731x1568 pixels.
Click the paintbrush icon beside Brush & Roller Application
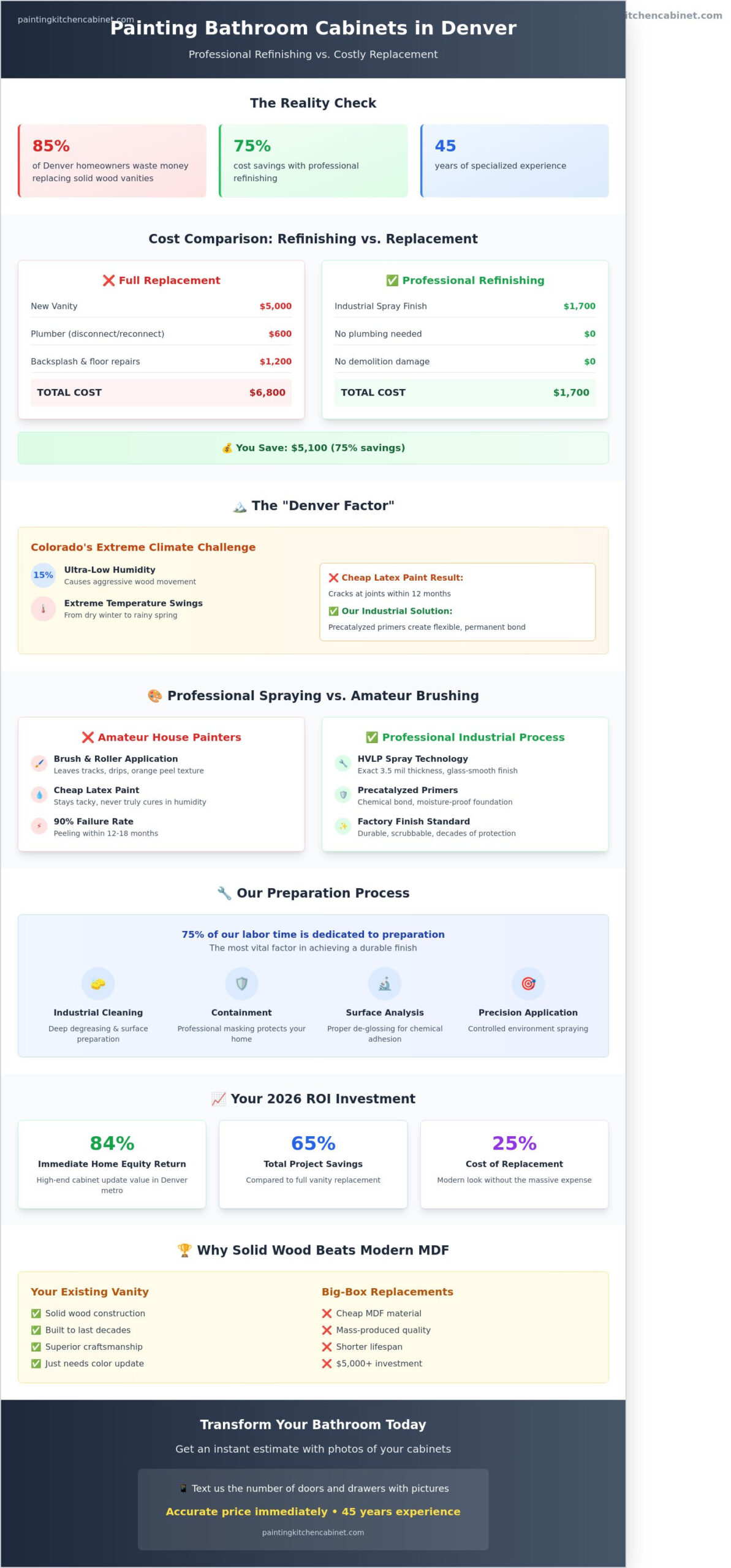click(39, 764)
